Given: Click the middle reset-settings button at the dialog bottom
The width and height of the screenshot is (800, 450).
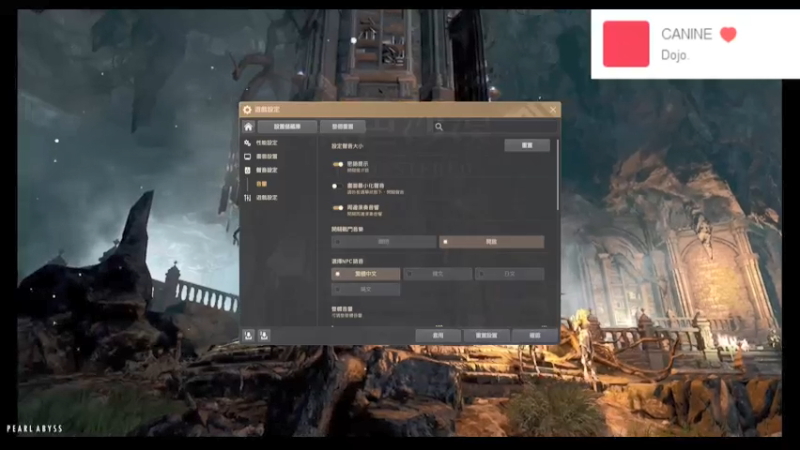Looking at the screenshot, I should [486, 336].
